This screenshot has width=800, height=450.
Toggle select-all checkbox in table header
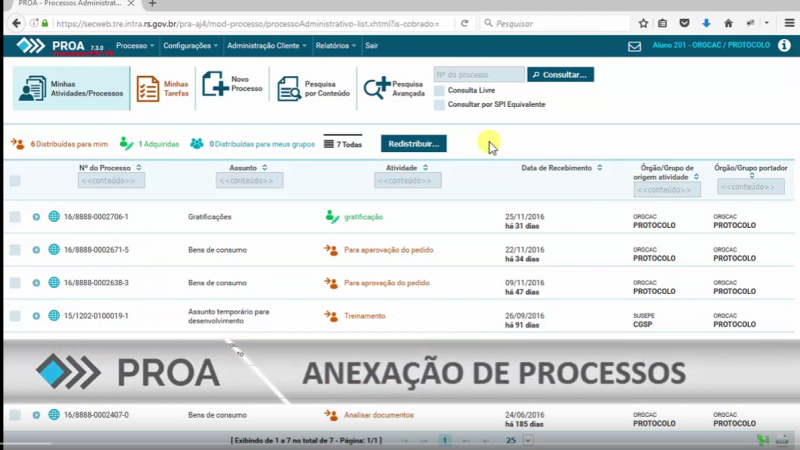pyautogui.click(x=15, y=181)
